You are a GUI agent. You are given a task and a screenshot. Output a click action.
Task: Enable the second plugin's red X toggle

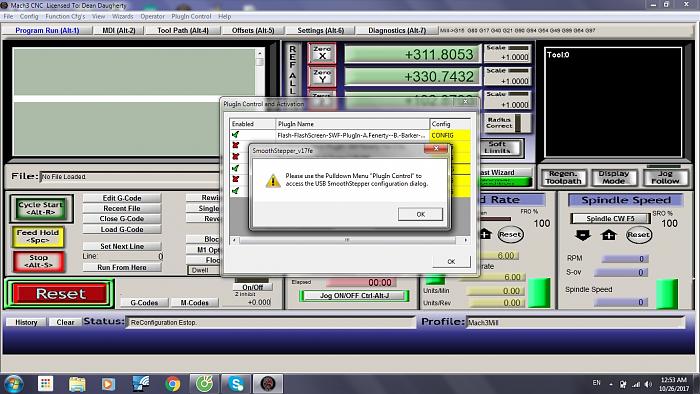coord(236,145)
